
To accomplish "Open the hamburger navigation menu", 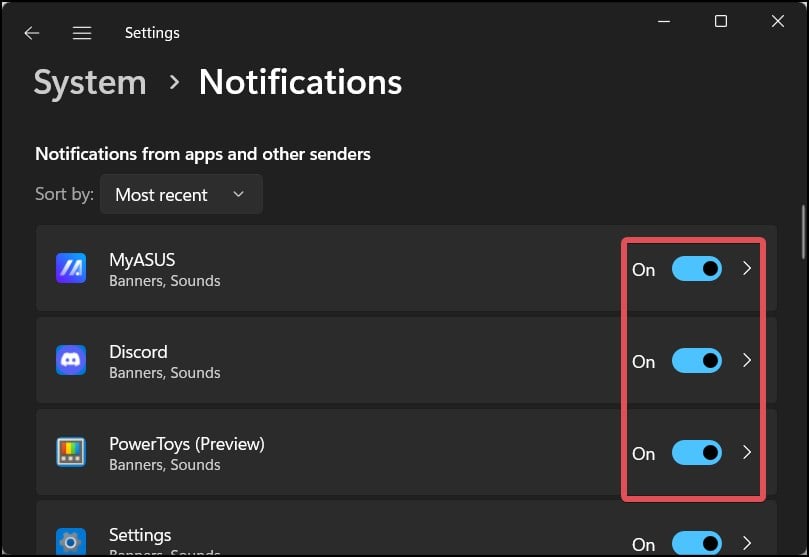I will click(82, 34).
